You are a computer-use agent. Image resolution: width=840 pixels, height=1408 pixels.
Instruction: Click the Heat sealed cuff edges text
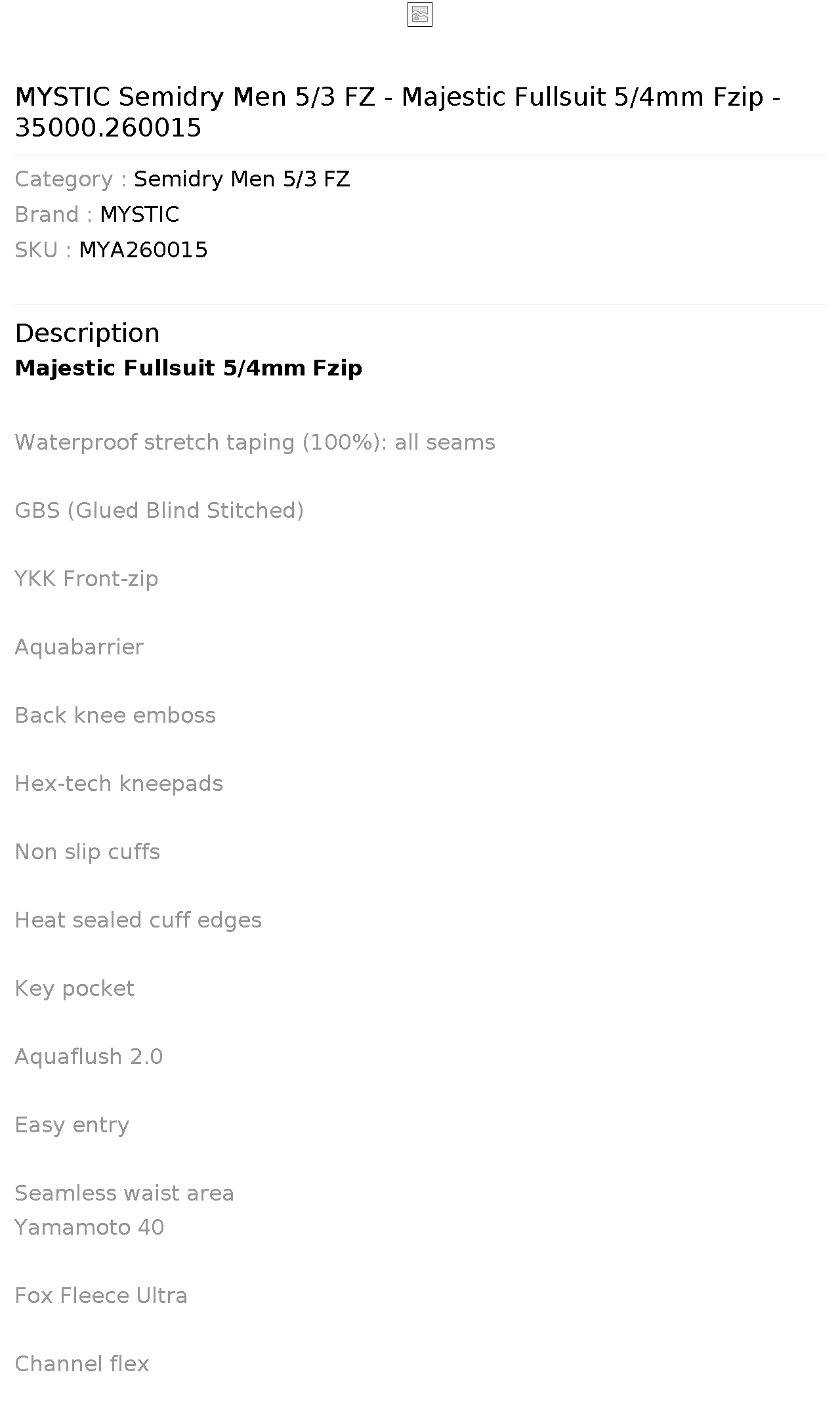coord(138,920)
